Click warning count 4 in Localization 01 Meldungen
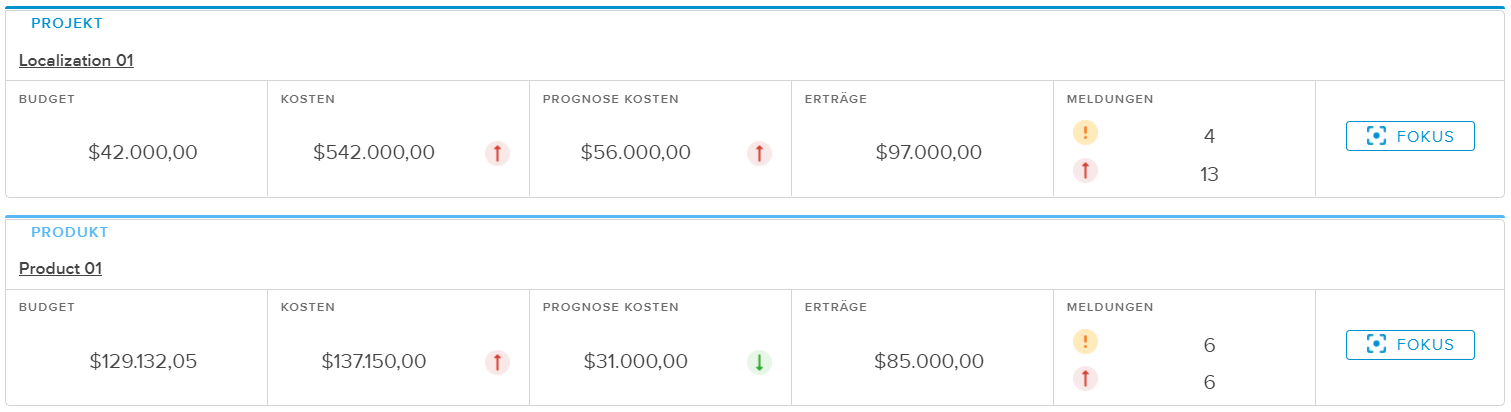 pyautogui.click(x=1209, y=136)
